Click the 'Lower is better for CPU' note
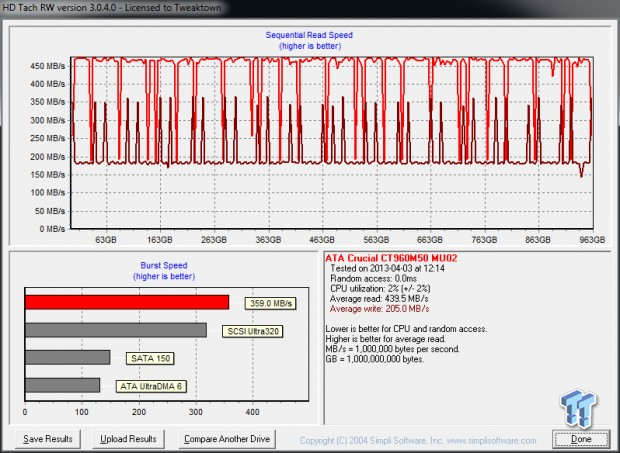The width and height of the screenshot is (620, 453). [x=406, y=329]
